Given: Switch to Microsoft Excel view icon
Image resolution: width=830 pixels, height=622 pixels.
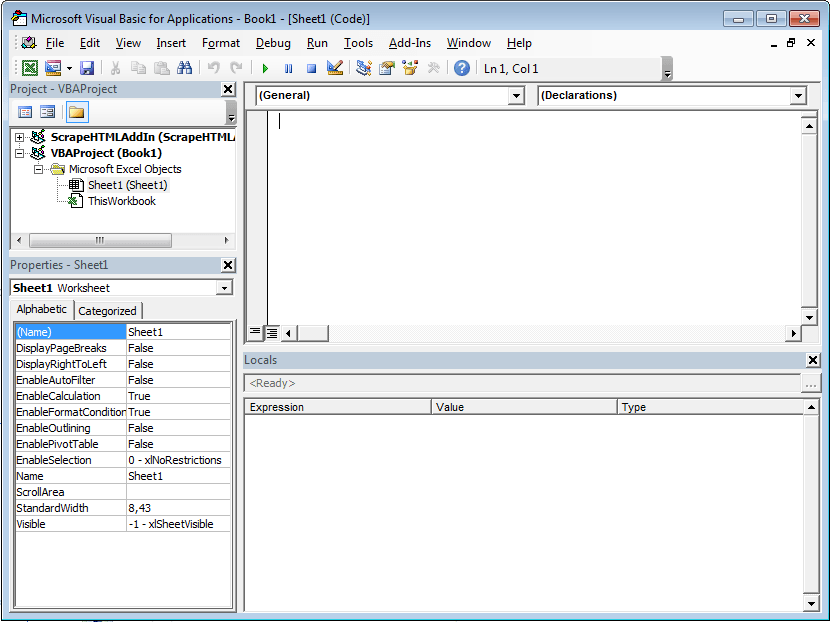Looking at the screenshot, I should tap(30, 68).
